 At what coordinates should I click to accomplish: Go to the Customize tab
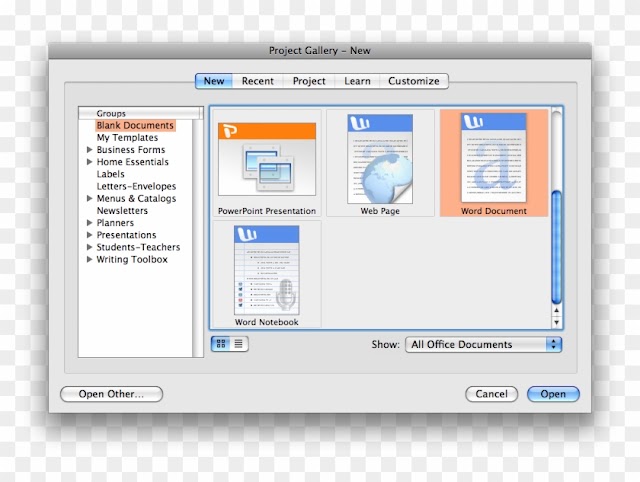tap(414, 81)
